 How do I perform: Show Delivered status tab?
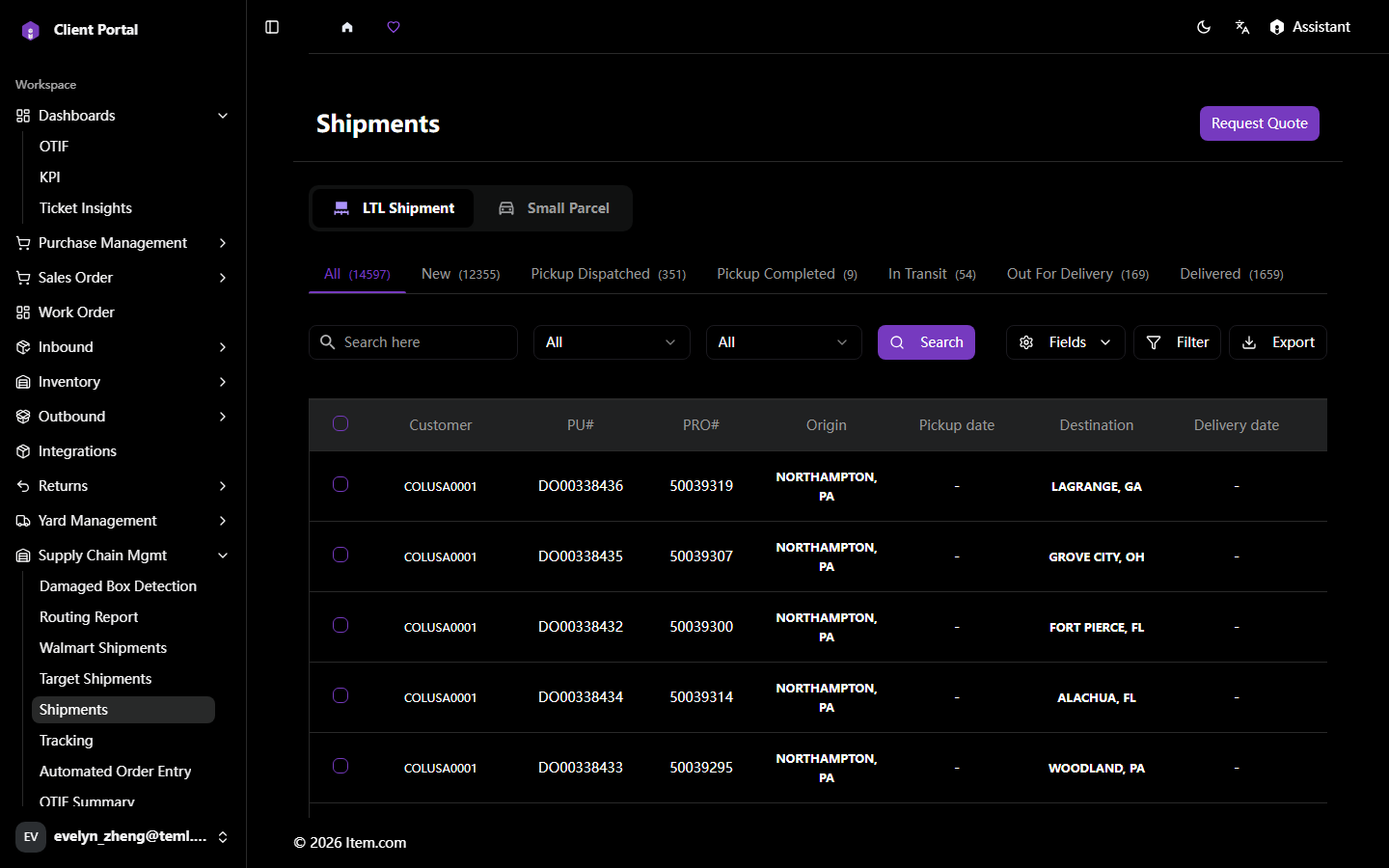click(x=1232, y=274)
